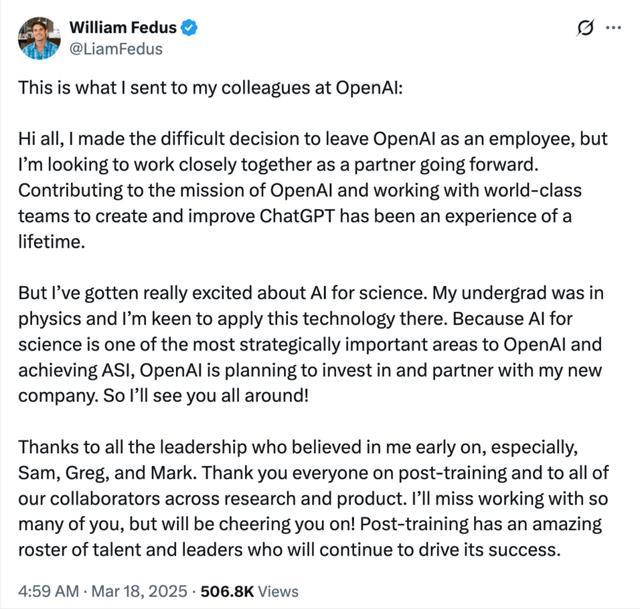Viewport: 640px width, 609px height.
Task: Click the blue verified badge
Action: (x=188, y=28)
